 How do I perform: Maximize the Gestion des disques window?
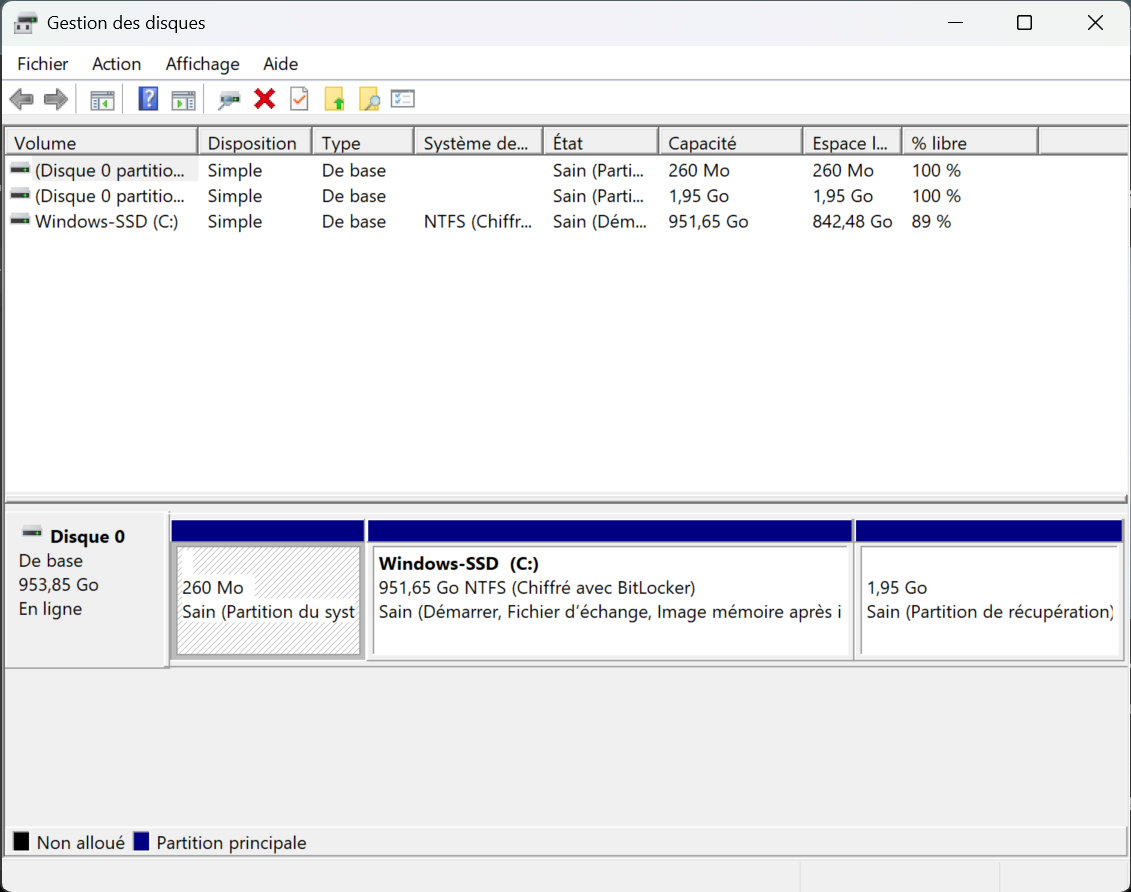coord(1024,23)
